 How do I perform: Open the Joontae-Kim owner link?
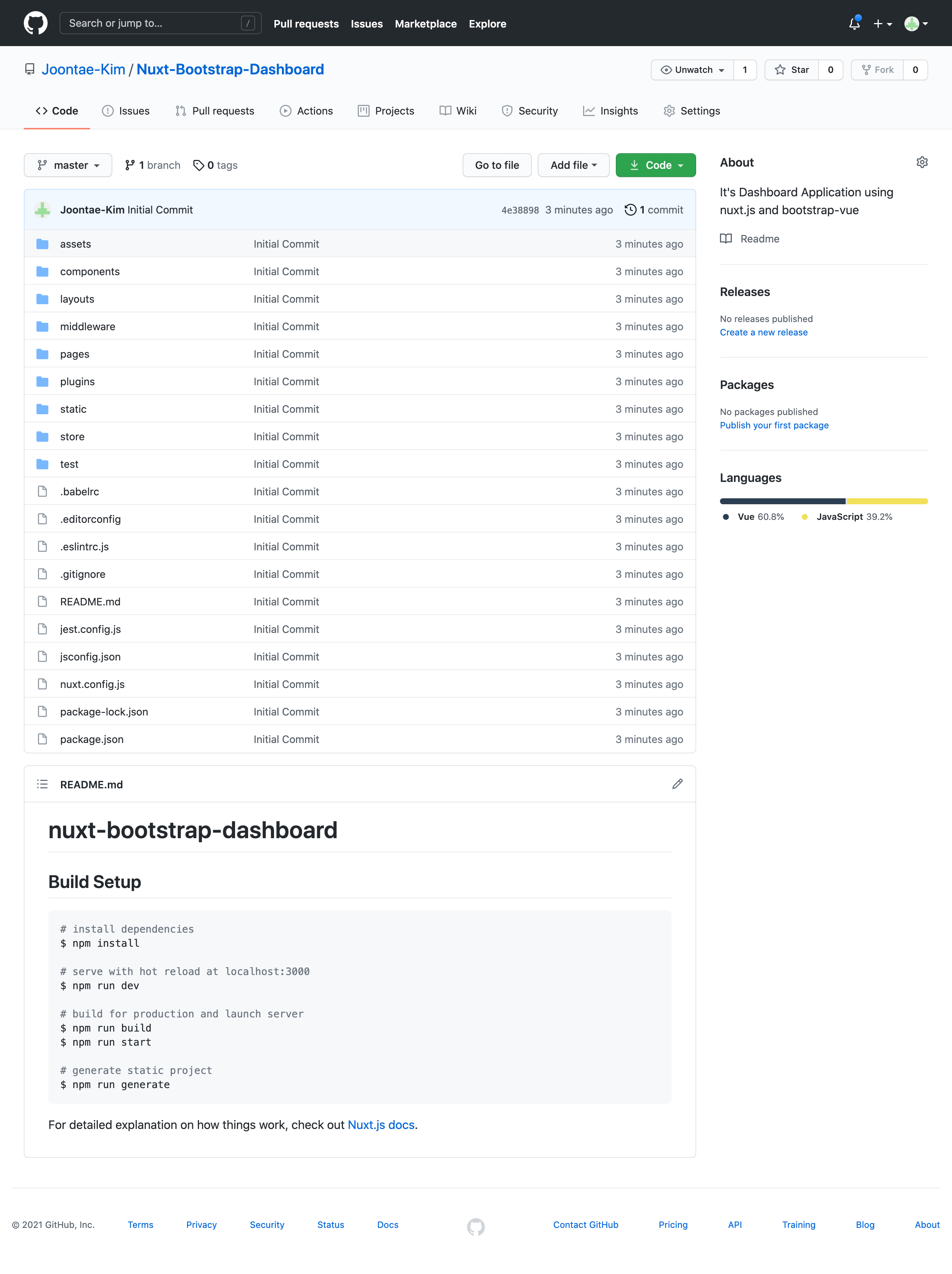pyautogui.click(x=84, y=70)
